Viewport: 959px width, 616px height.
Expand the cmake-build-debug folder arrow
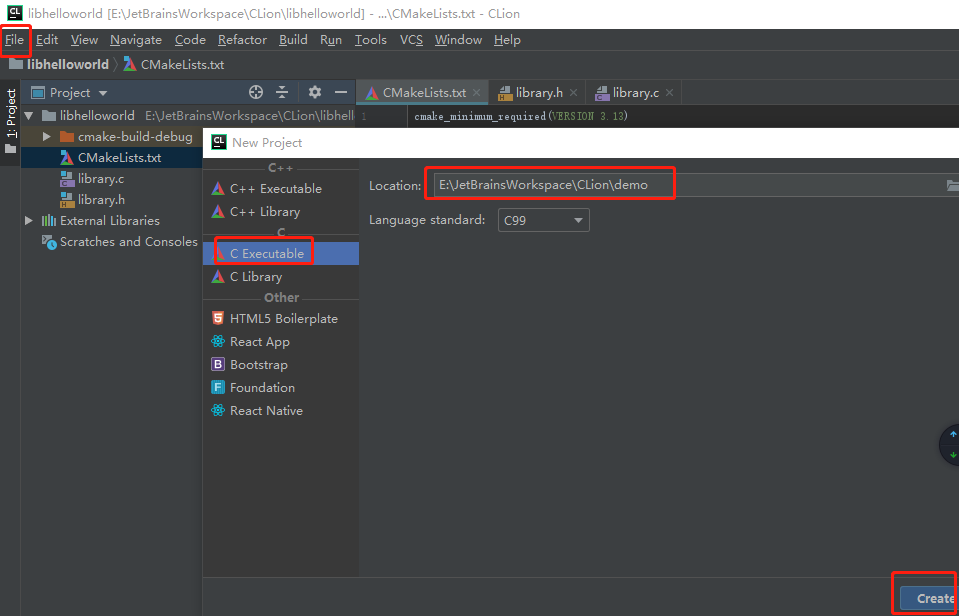click(46, 137)
